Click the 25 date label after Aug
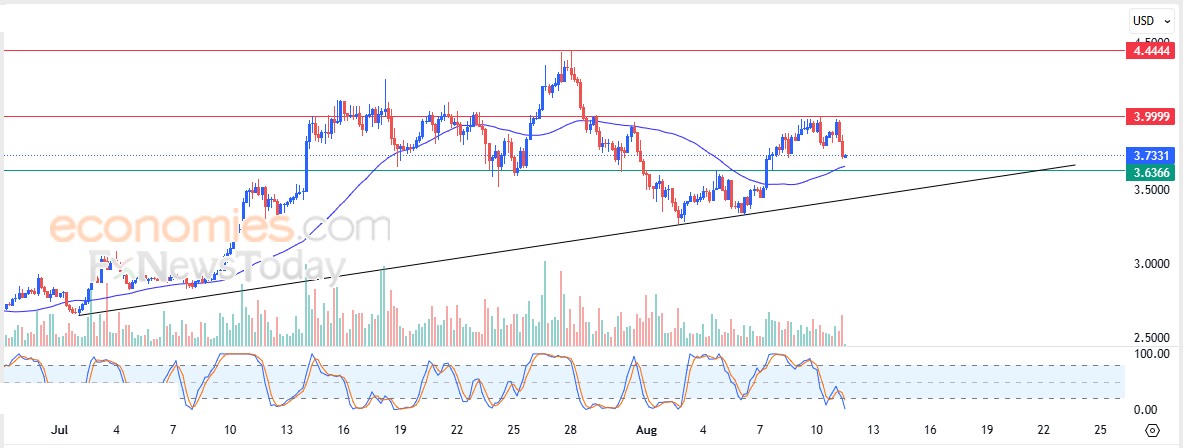 tap(1100, 430)
